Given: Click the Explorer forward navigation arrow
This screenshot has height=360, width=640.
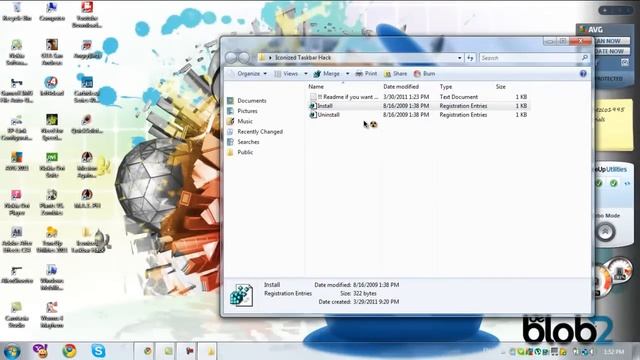Looking at the screenshot, I should coord(244,58).
